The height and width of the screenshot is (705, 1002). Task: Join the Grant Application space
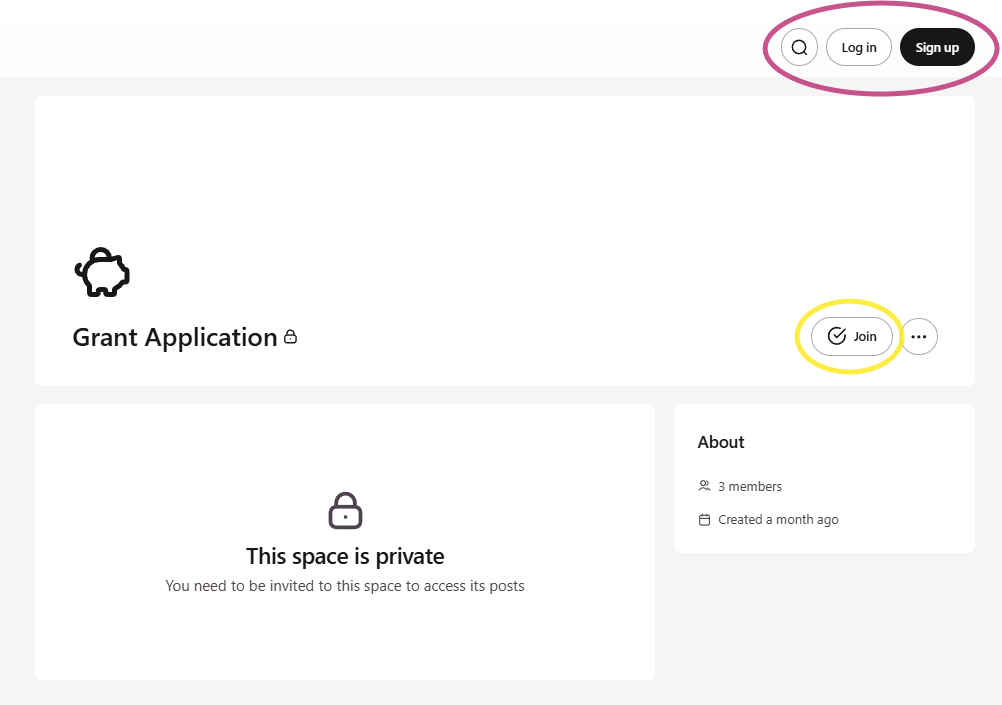(x=852, y=337)
